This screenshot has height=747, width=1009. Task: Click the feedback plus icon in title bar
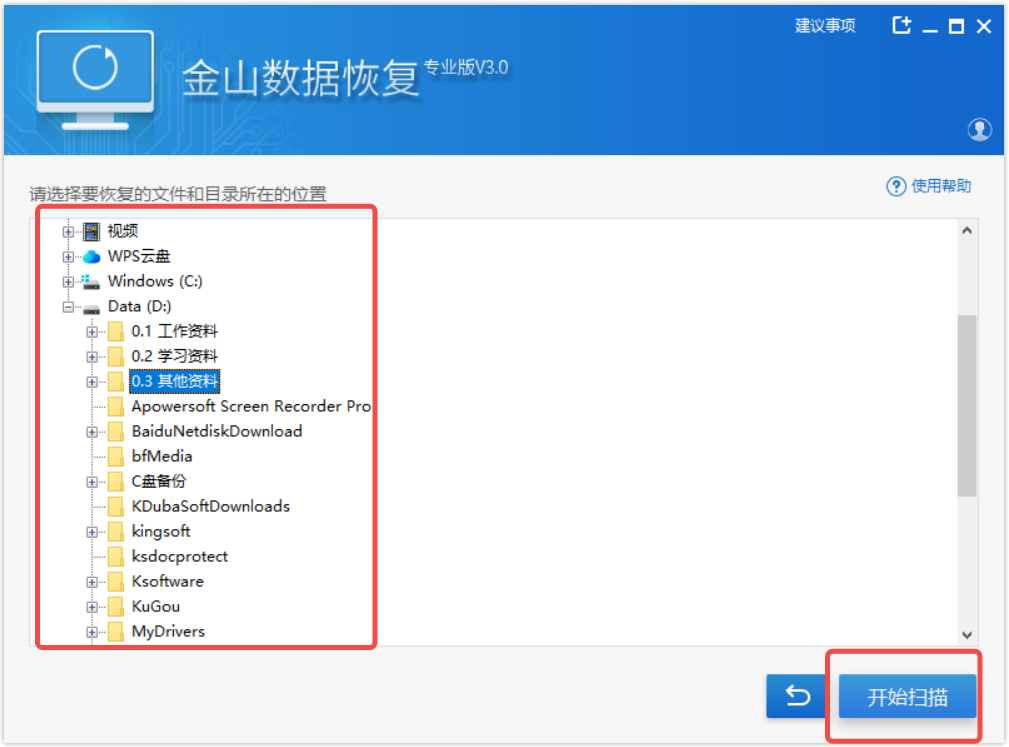(x=901, y=26)
